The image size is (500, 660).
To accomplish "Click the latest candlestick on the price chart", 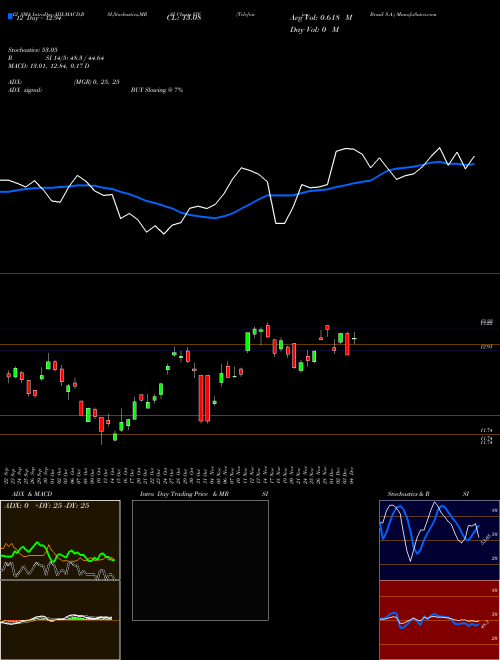I will (354, 338).
